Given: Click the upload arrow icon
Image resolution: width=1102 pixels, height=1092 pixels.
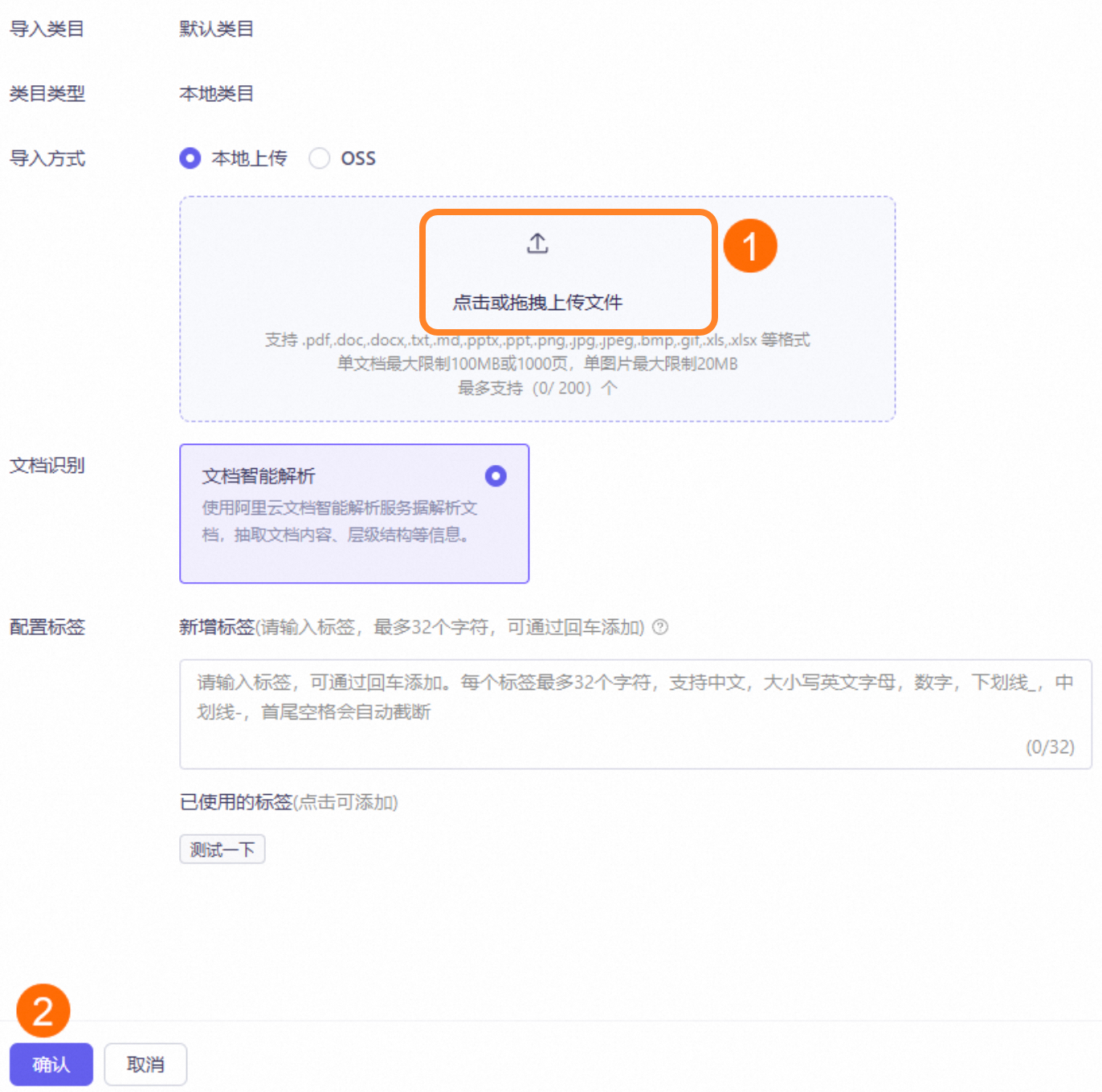Looking at the screenshot, I should pos(537,243).
